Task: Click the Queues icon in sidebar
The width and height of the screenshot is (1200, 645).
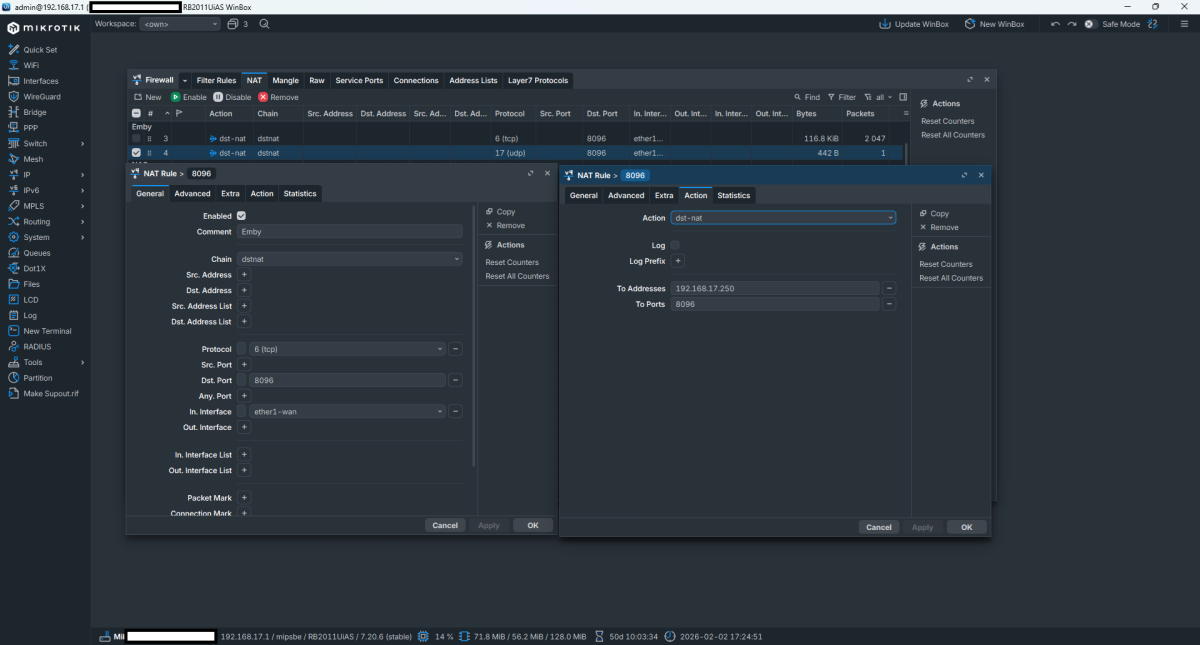Action: pyautogui.click(x=14, y=253)
